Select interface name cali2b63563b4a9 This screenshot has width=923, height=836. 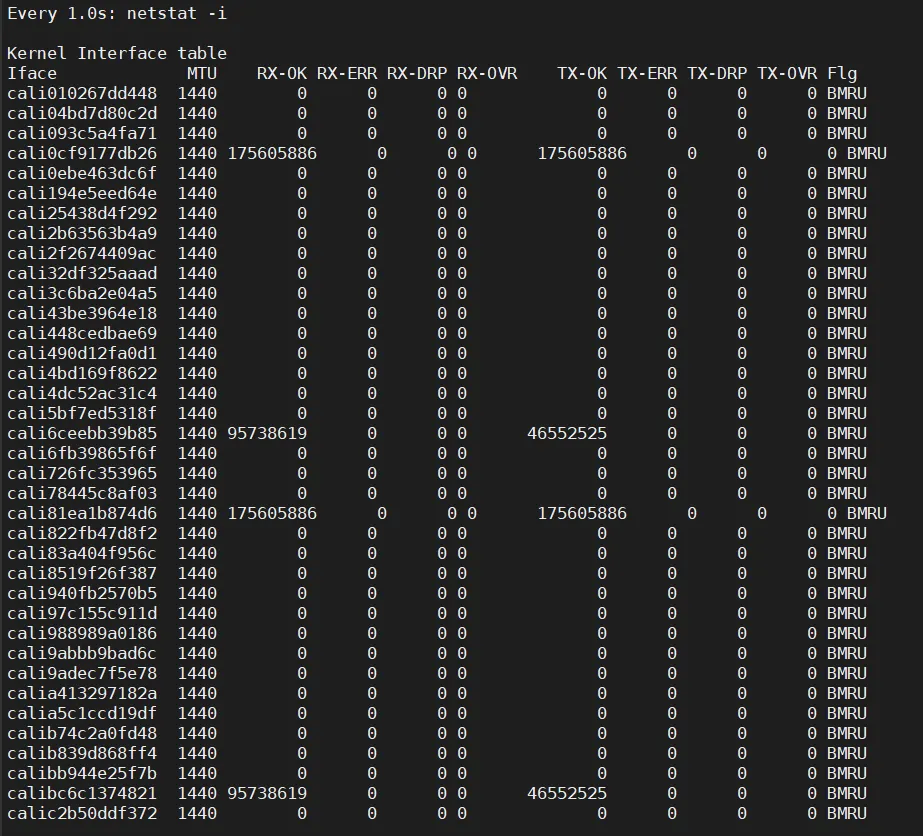[82, 234]
